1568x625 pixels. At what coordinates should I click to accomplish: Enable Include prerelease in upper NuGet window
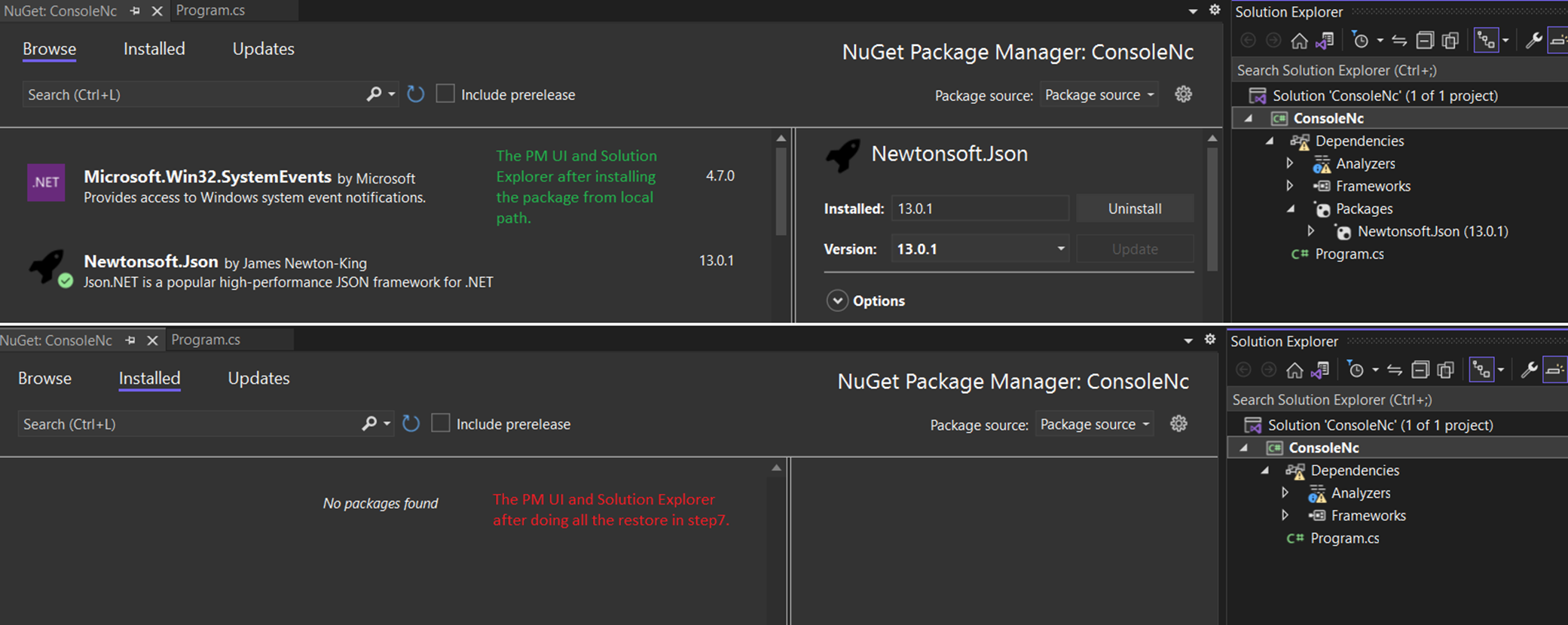point(445,94)
